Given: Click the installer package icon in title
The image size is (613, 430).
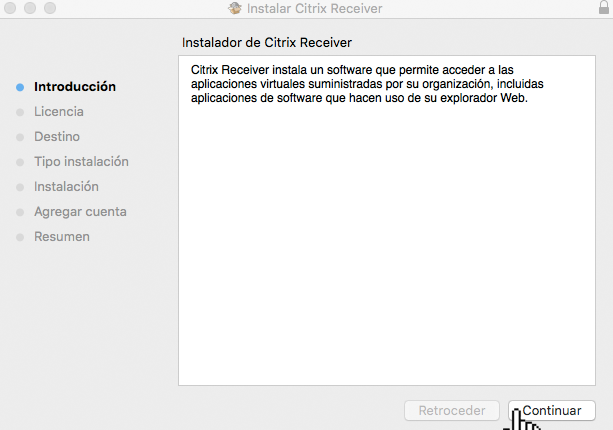Looking at the screenshot, I should pos(235,8).
